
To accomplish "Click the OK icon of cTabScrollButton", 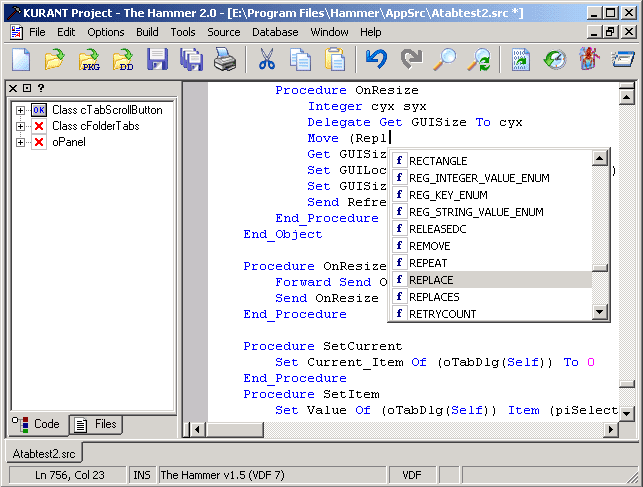I will 39,110.
